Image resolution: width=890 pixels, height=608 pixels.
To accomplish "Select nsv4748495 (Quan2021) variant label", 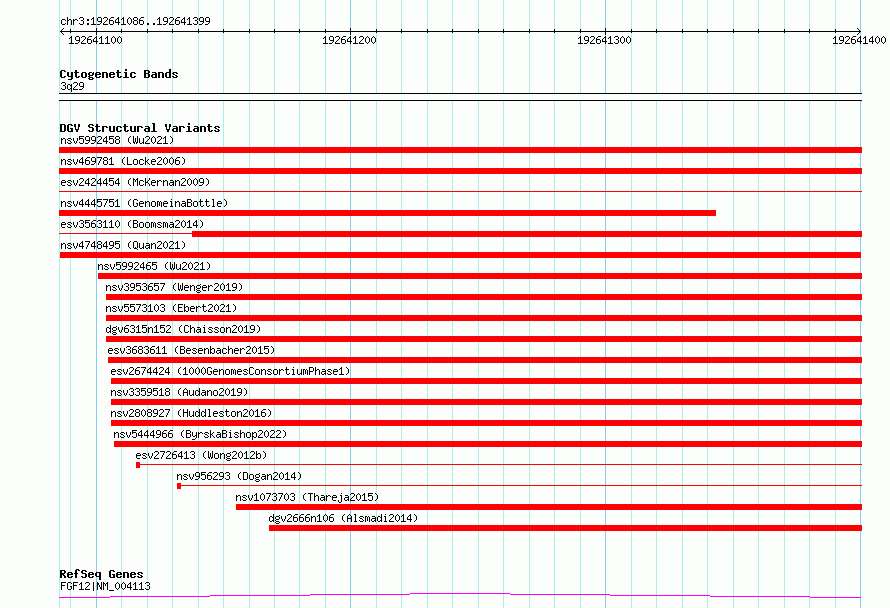I will 123,245.
